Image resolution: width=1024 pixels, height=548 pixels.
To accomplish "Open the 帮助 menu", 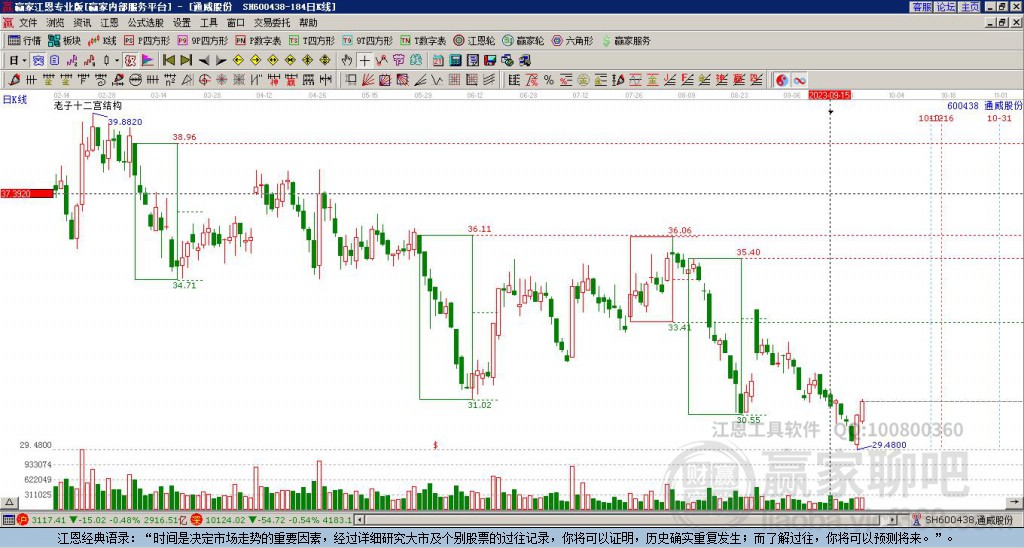I will tap(308, 23).
